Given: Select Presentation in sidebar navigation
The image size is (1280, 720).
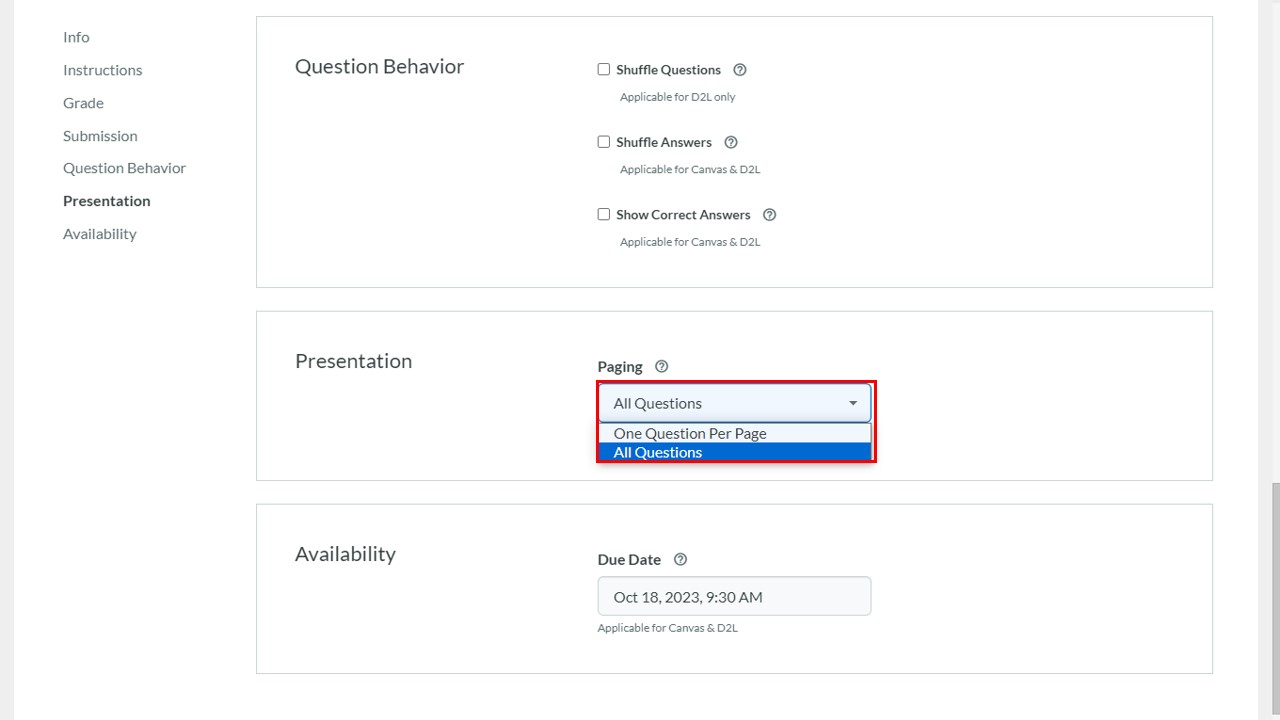Looking at the screenshot, I should click(x=107, y=201).
